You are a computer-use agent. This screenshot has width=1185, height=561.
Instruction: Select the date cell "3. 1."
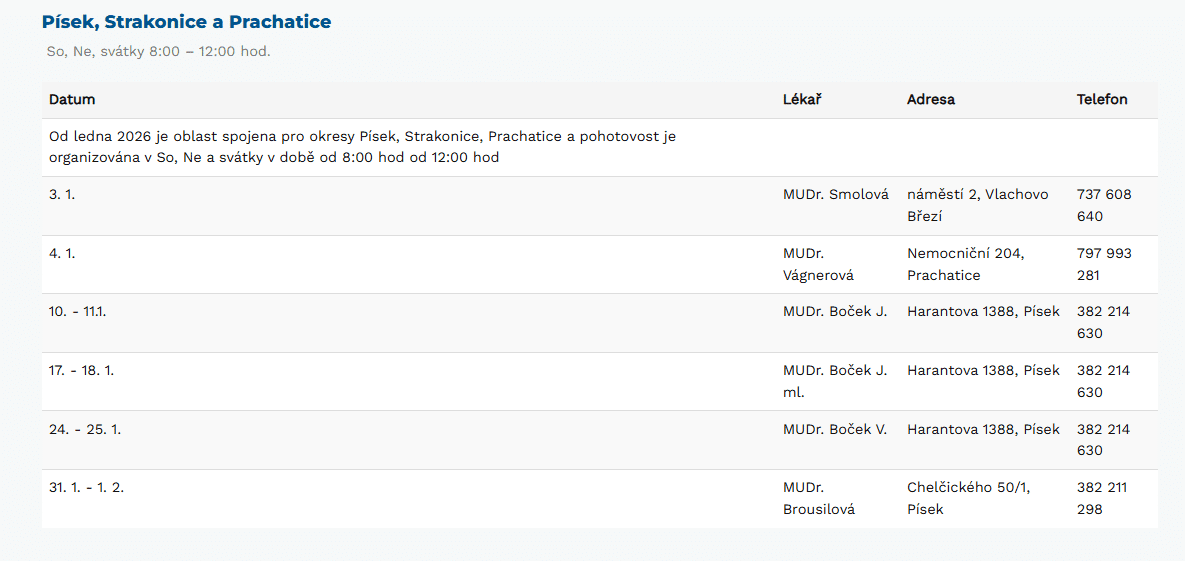(x=62, y=195)
